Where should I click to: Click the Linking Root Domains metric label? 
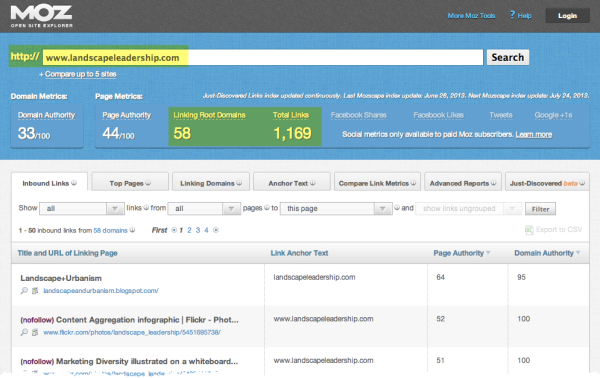(209, 115)
